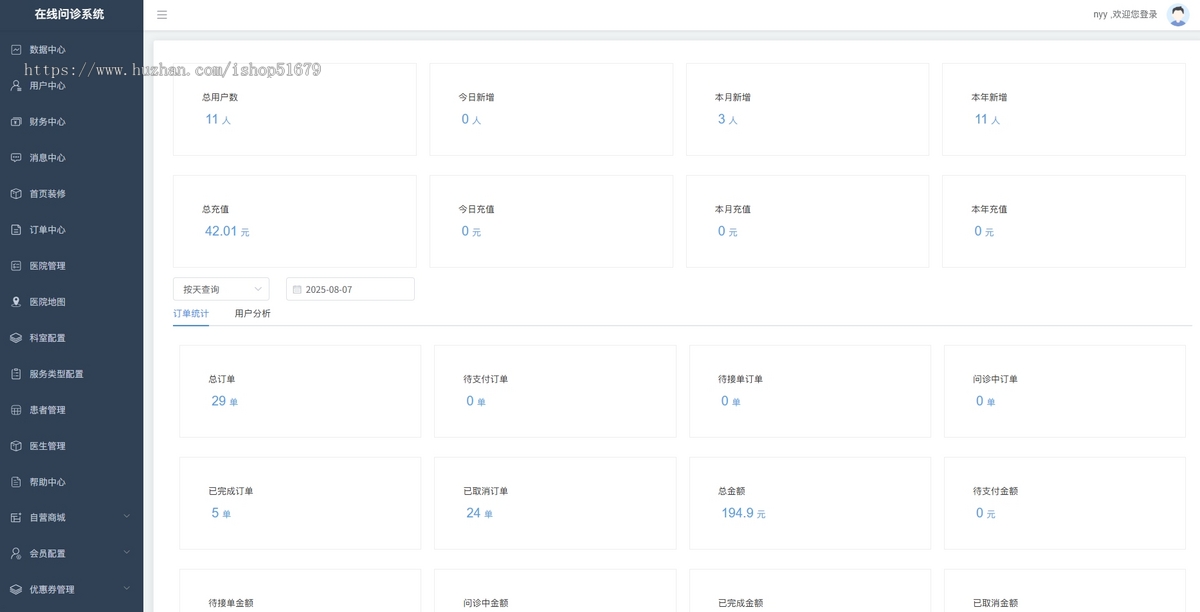Click the 优惠券管理 layers icon

[x=16, y=589]
